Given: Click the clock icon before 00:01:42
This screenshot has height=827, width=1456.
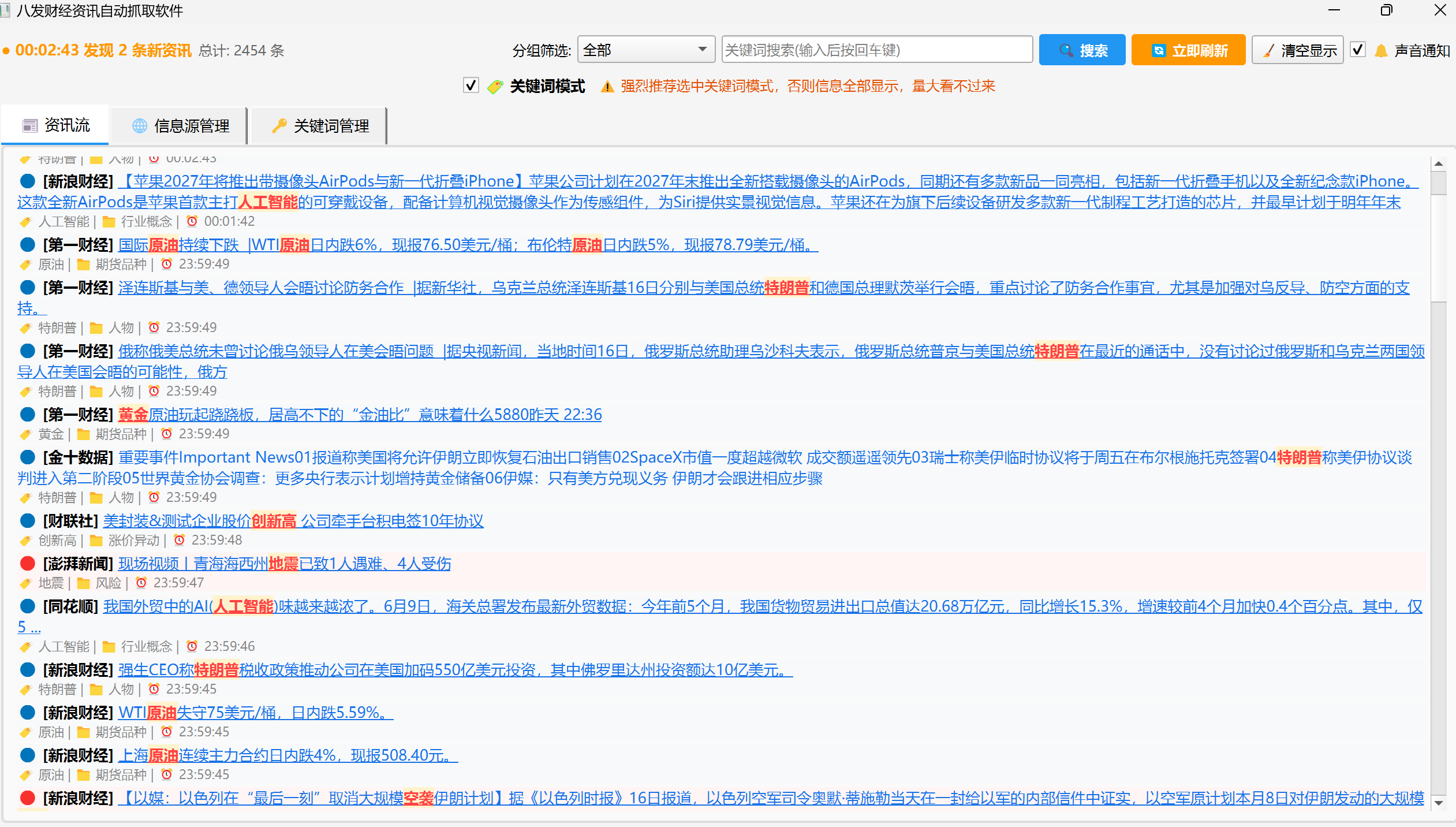Looking at the screenshot, I should [192, 221].
